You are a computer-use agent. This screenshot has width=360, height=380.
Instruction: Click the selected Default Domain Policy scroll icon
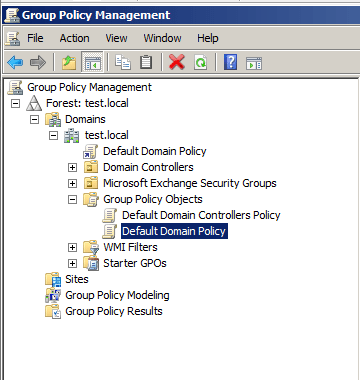pos(109,231)
